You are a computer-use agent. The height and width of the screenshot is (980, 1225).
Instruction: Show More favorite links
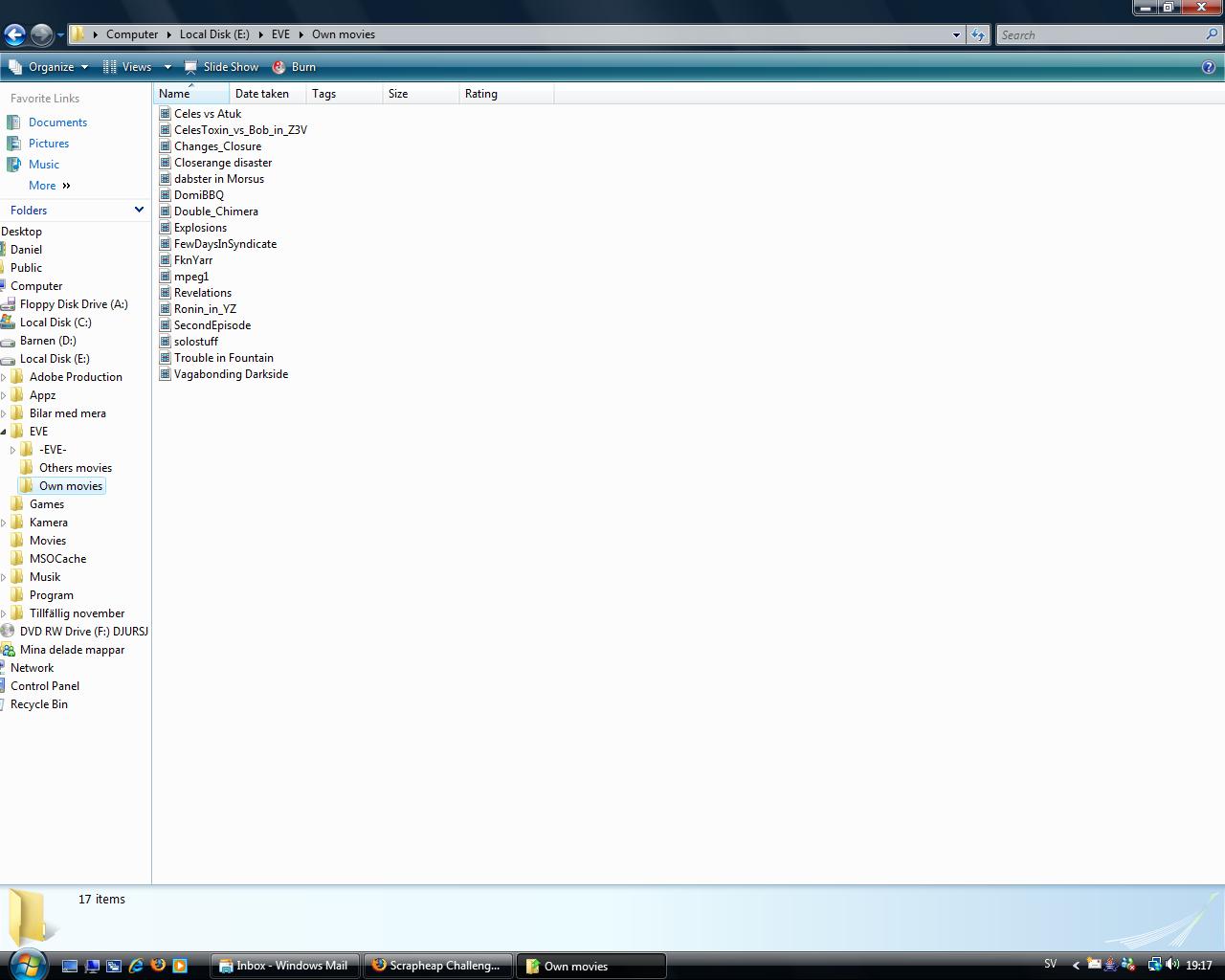(x=50, y=186)
